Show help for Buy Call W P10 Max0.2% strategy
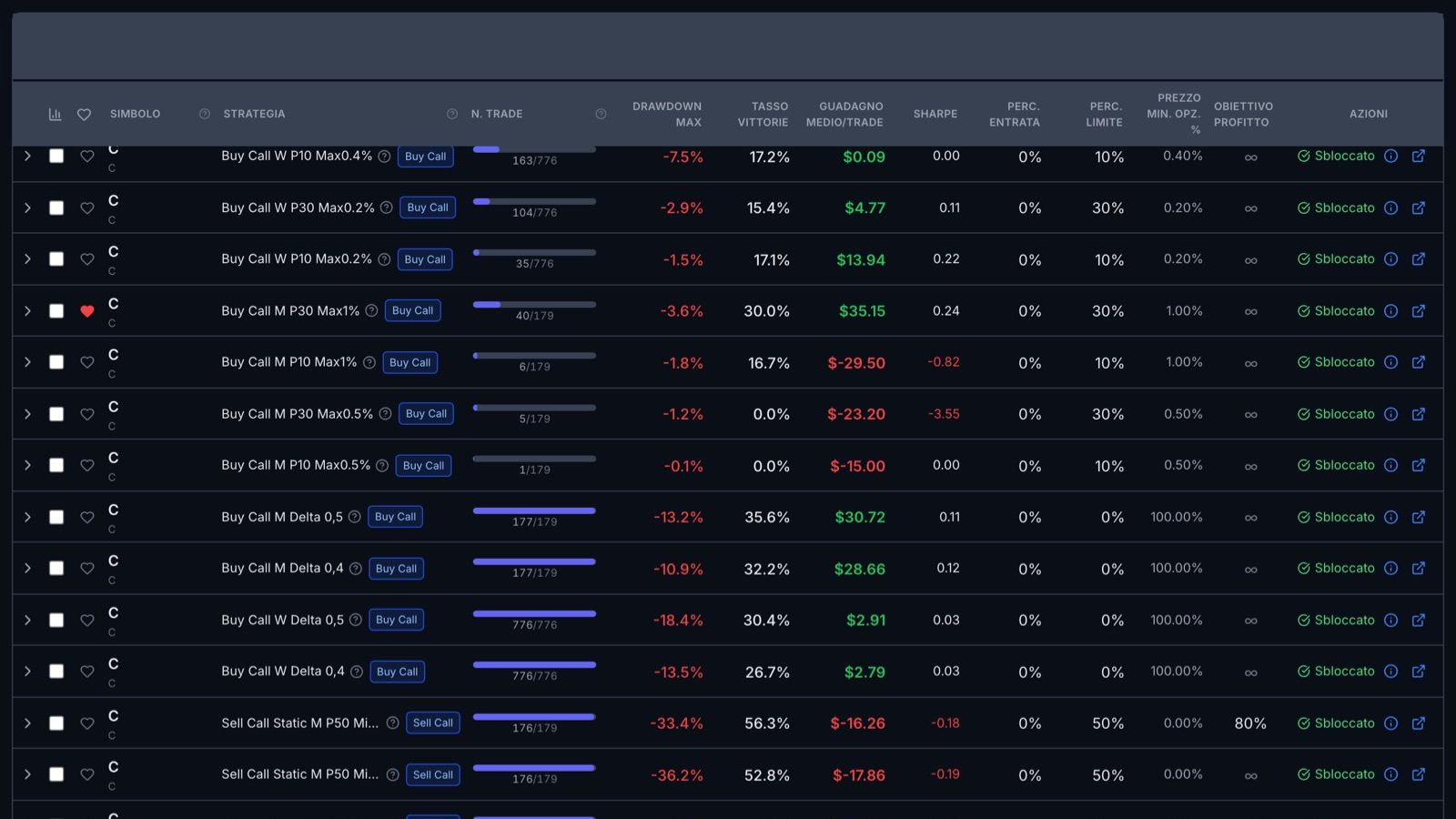The width and height of the screenshot is (1456, 819). click(384, 259)
